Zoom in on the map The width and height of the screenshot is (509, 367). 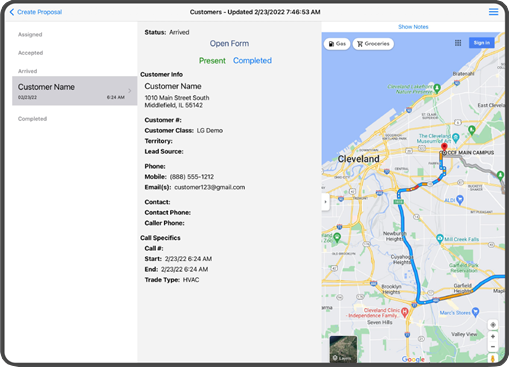[493, 336]
